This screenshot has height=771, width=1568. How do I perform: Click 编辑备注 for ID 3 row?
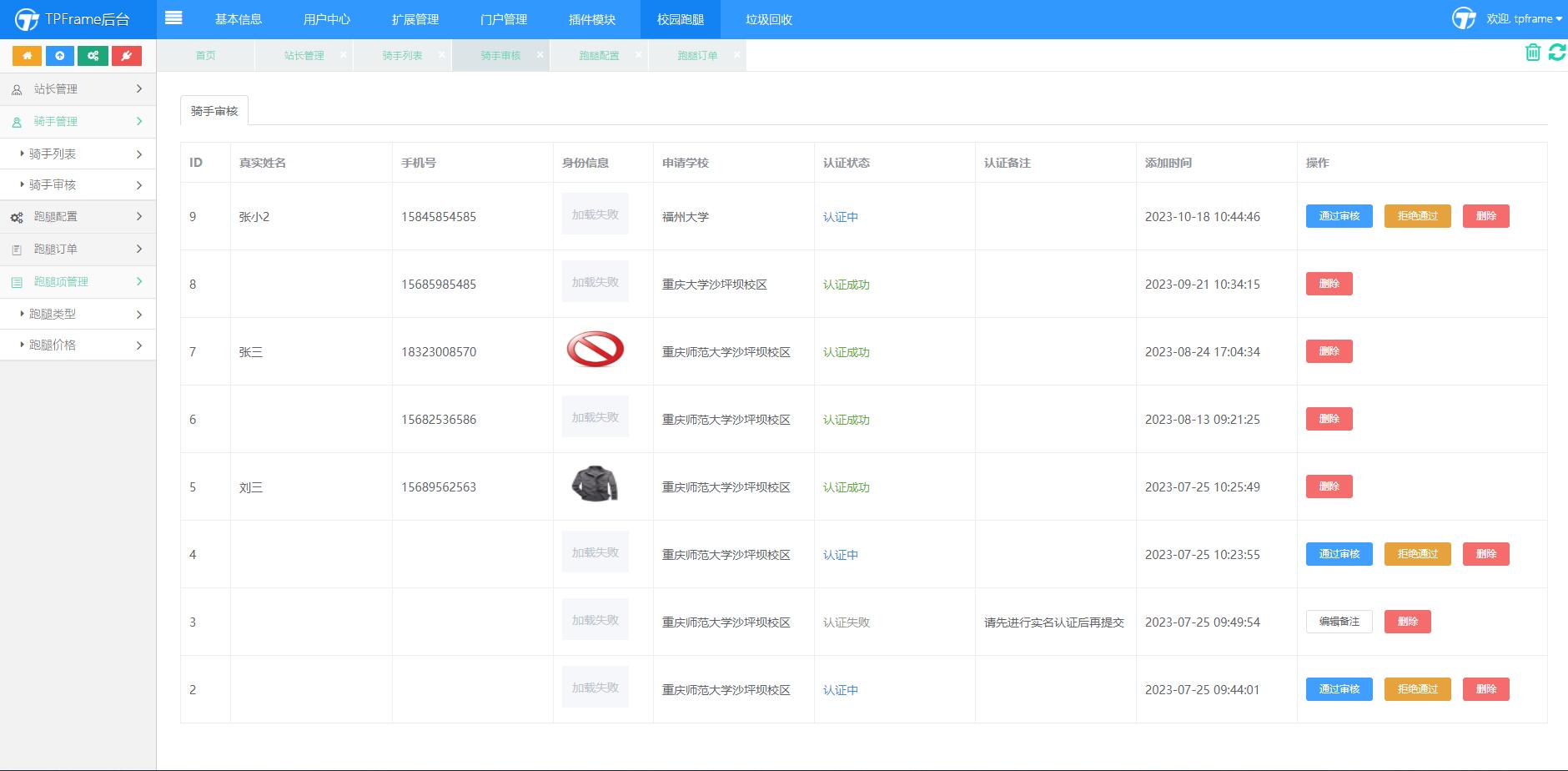[x=1339, y=622]
